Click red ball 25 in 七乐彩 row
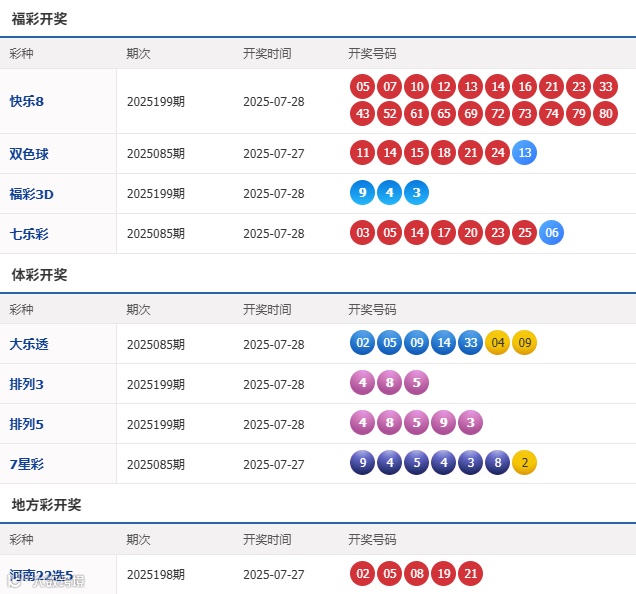 [x=524, y=232]
